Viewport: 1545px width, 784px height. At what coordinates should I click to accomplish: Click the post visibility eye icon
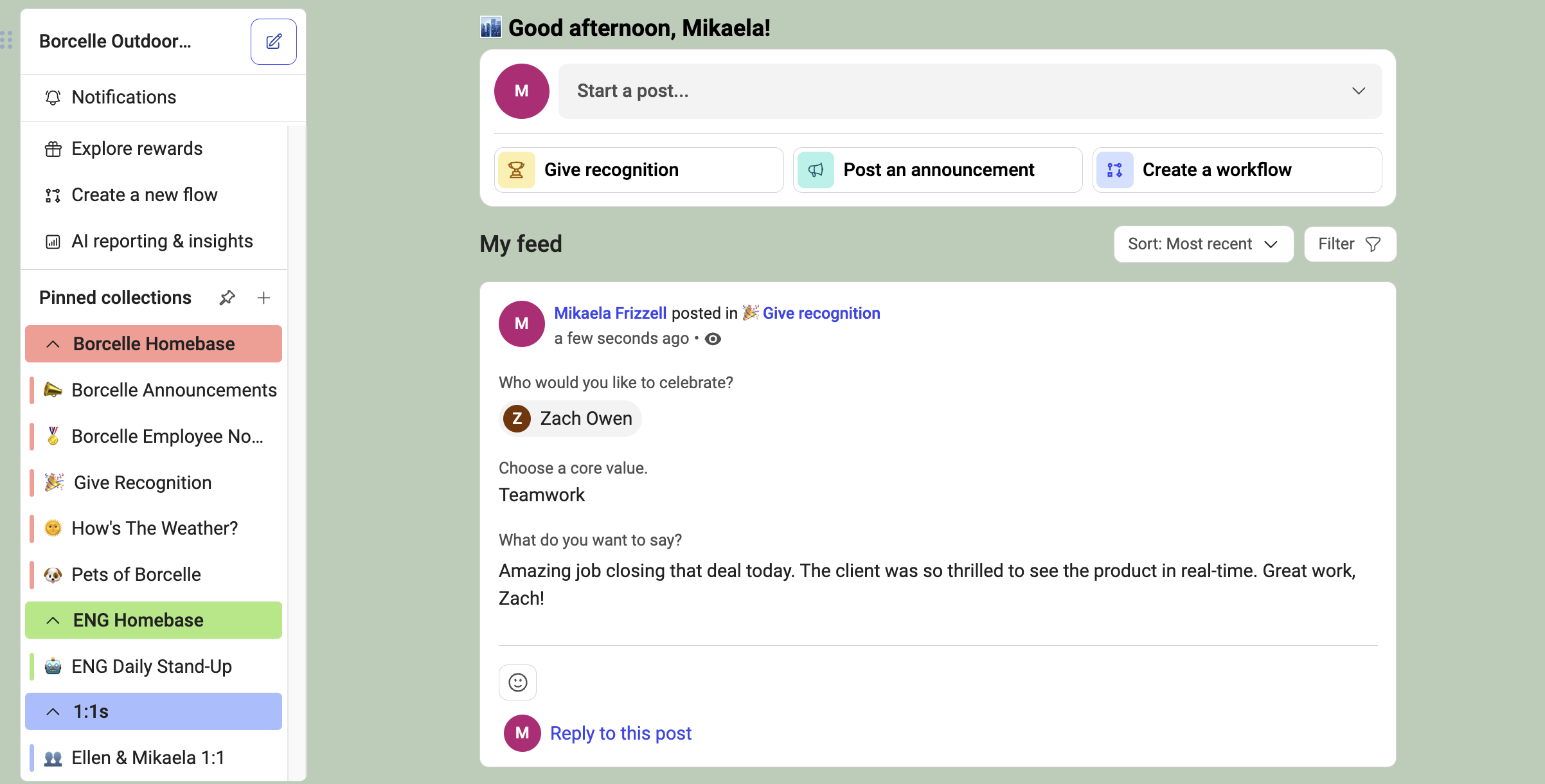point(713,339)
